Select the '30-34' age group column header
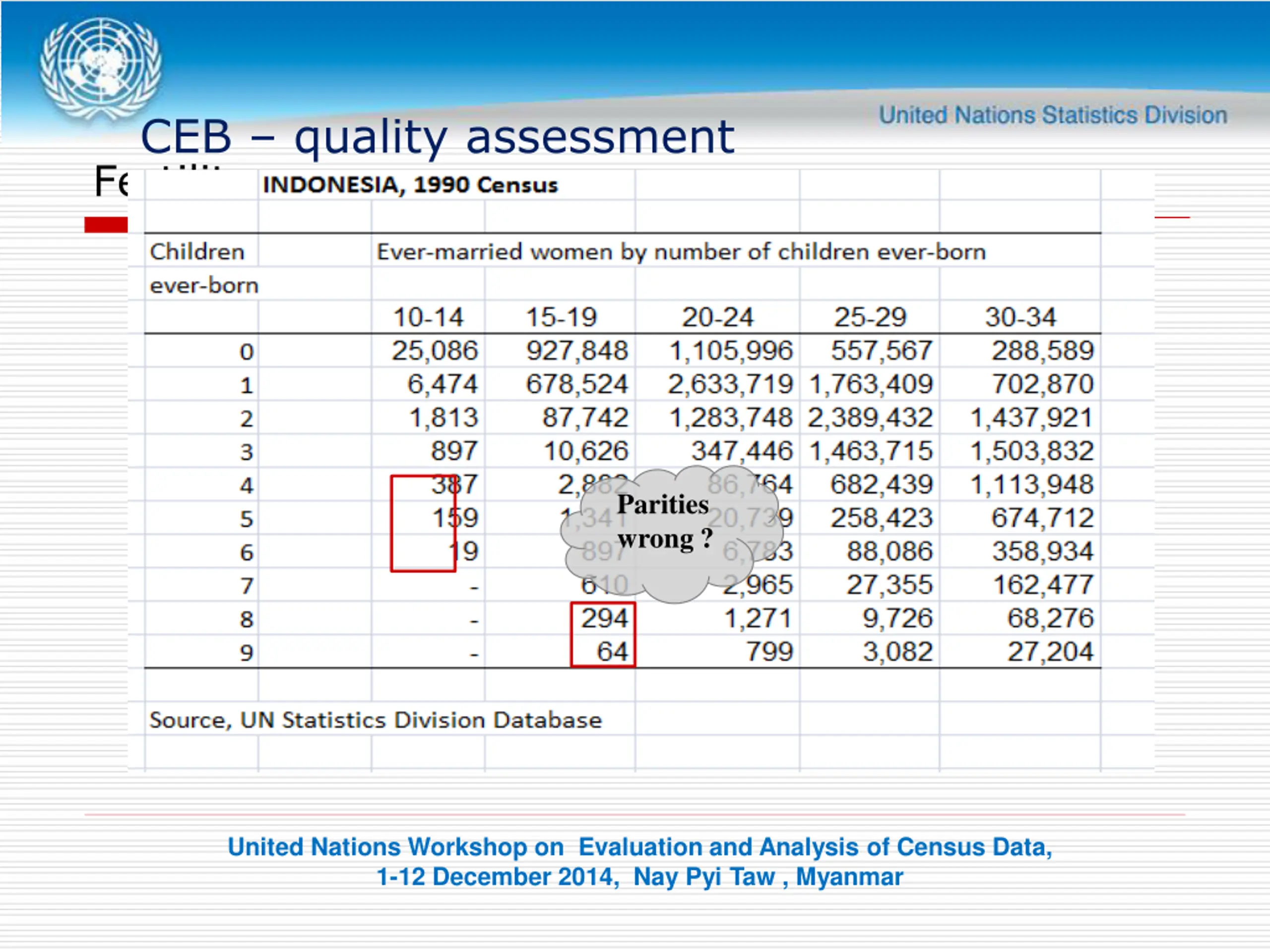 click(1020, 317)
